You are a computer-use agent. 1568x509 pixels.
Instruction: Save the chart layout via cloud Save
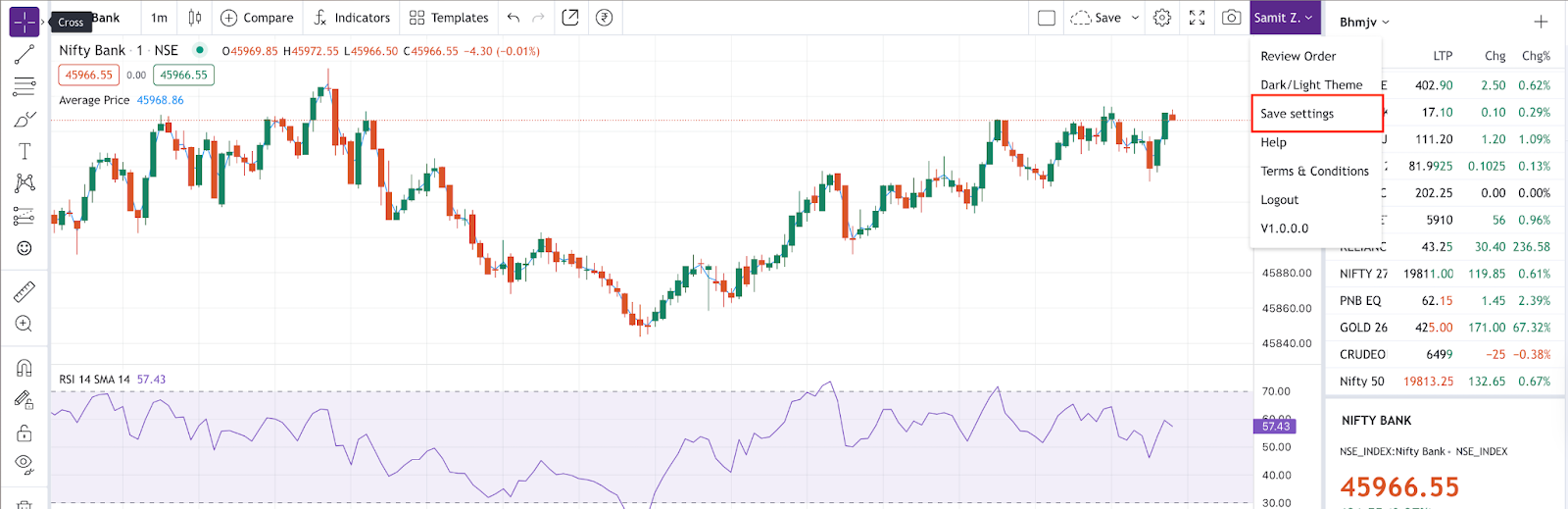click(1096, 18)
